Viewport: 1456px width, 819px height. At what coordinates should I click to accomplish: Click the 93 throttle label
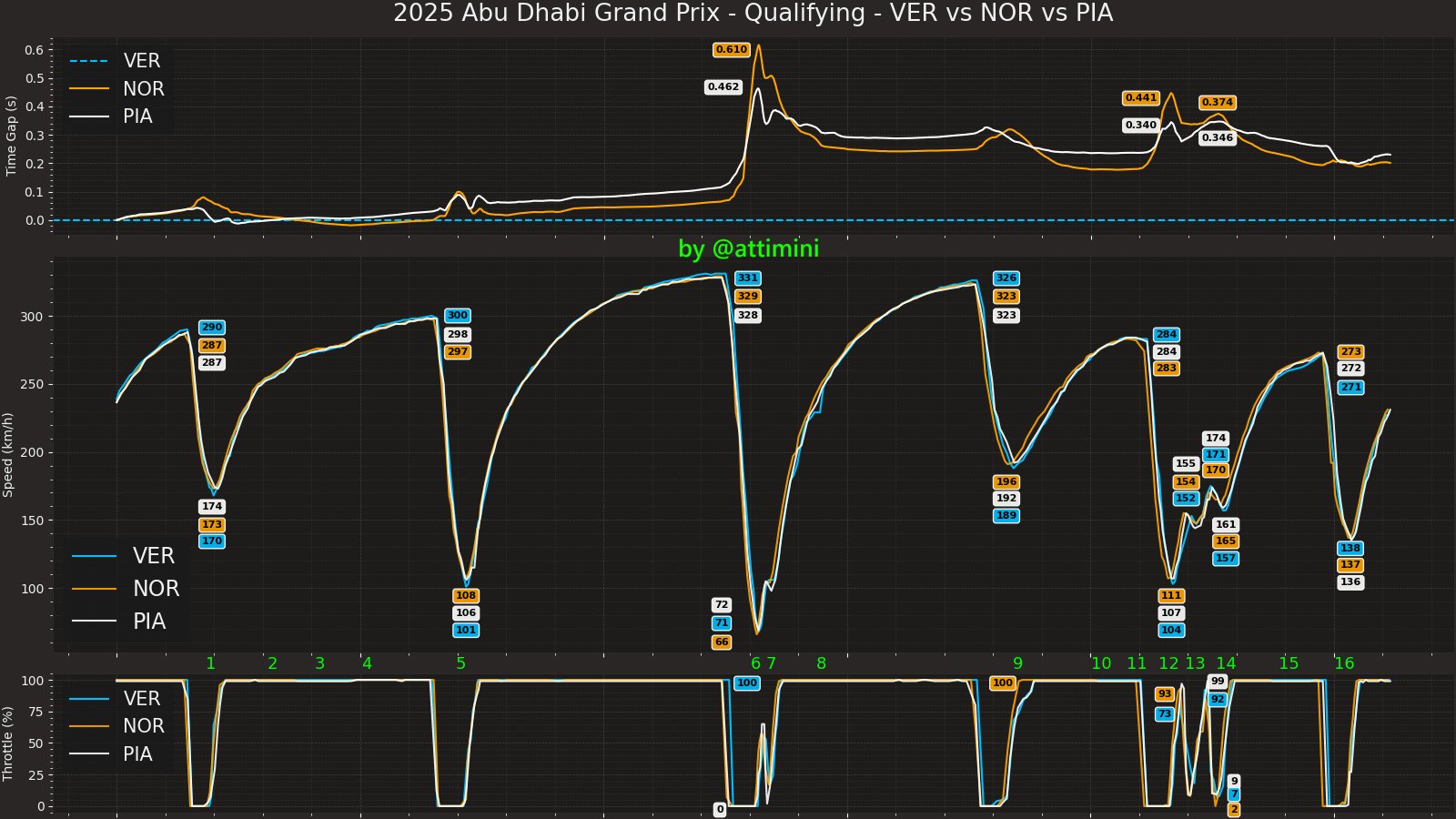[1165, 694]
